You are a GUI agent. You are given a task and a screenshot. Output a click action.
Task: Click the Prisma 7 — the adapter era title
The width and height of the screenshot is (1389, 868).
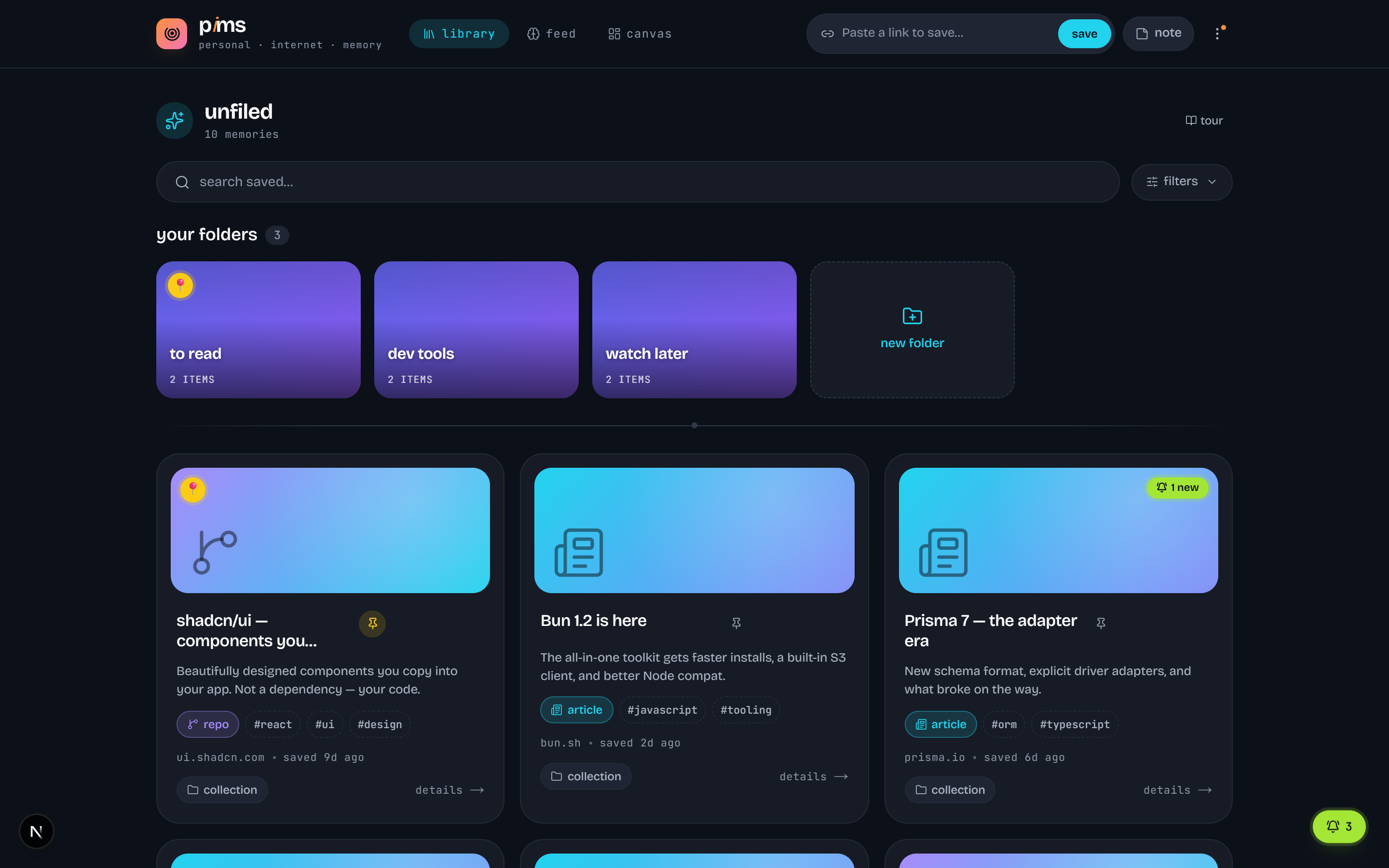(x=991, y=631)
